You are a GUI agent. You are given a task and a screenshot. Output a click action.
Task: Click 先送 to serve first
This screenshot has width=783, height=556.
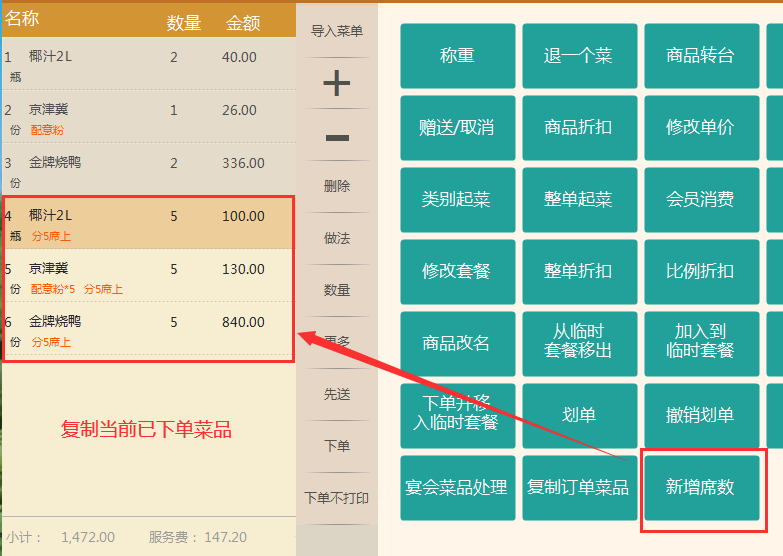pos(337,394)
